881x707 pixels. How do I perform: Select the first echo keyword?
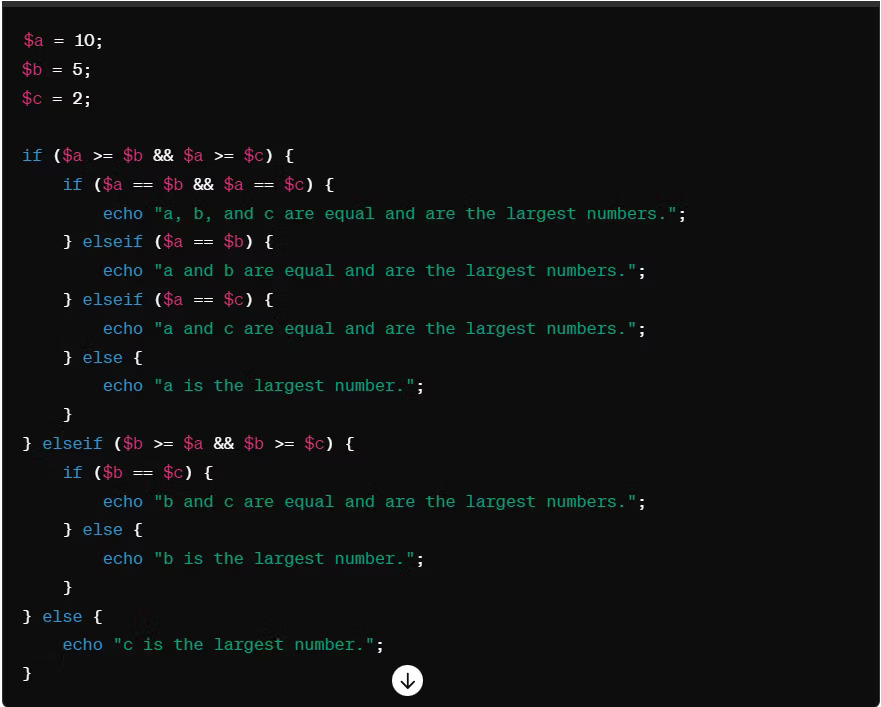pyautogui.click(x=122, y=213)
